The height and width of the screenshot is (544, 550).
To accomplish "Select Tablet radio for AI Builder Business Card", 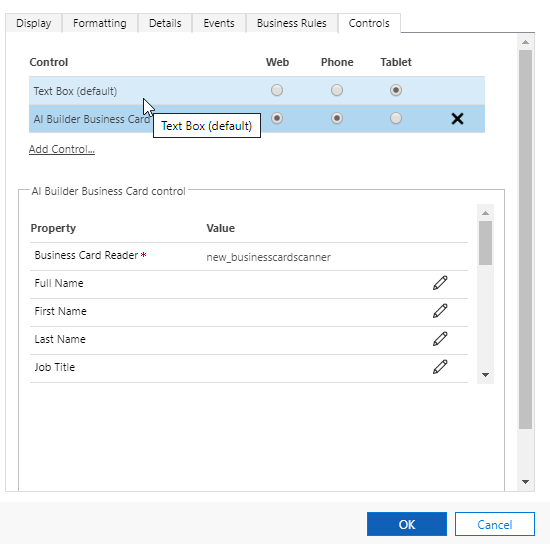I will pyautogui.click(x=396, y=118).
